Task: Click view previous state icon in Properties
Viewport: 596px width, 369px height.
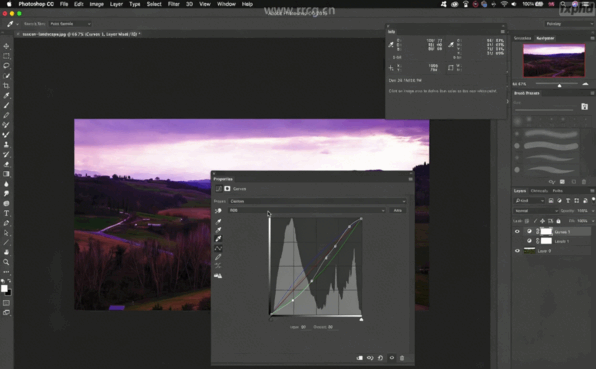Action: coord(370,358)
